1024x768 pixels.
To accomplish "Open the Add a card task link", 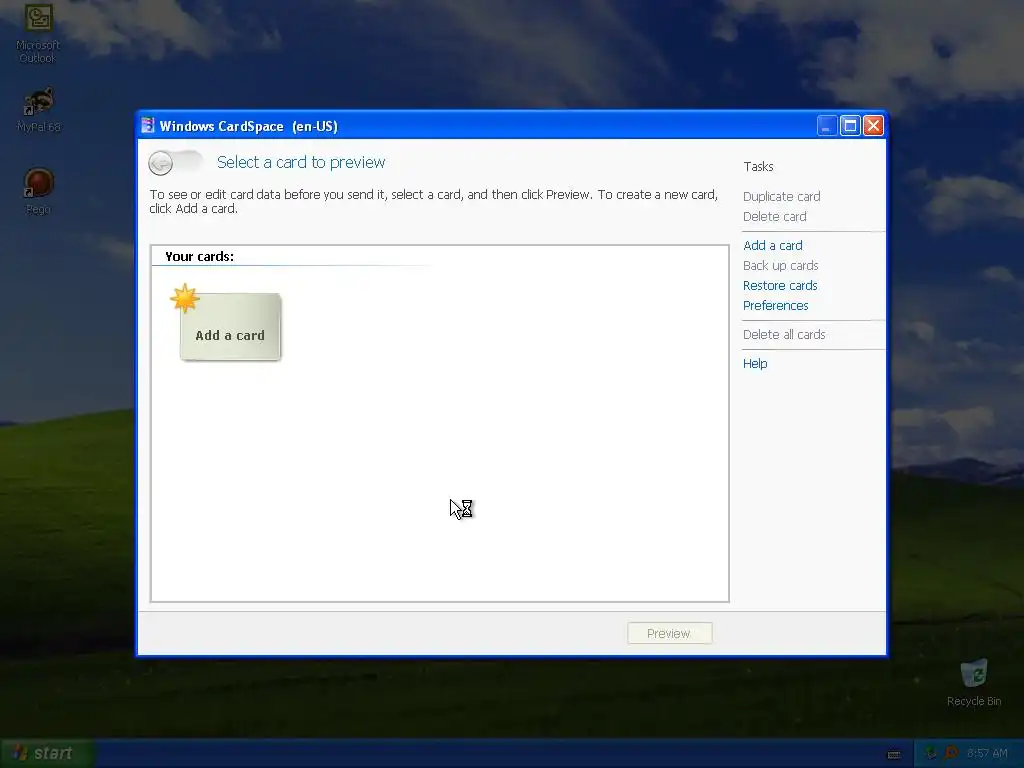I will coord(773,246).
